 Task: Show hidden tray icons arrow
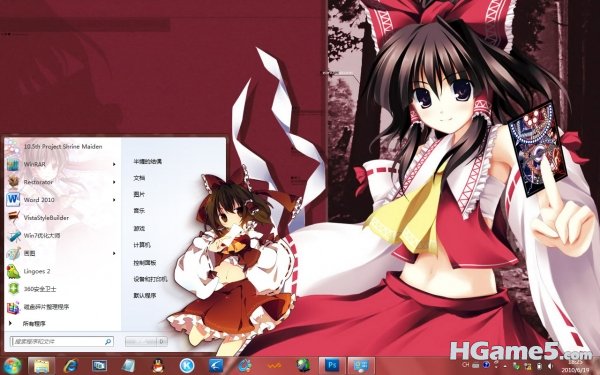tap(505, 366)
